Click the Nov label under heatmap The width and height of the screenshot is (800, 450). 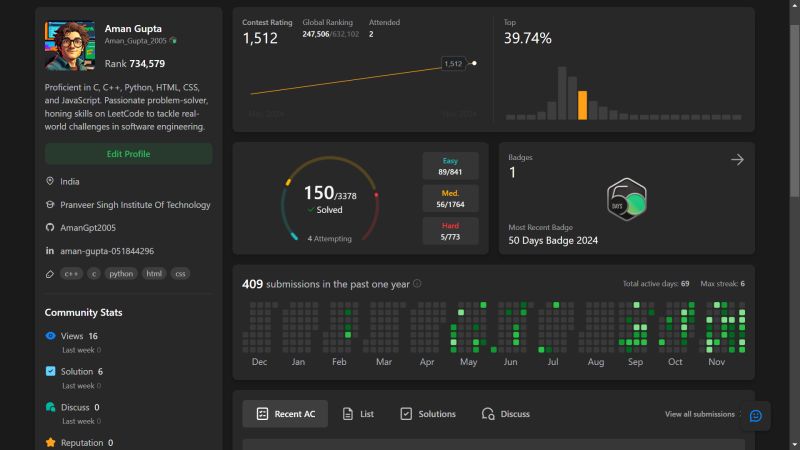[x=716, y=362]
